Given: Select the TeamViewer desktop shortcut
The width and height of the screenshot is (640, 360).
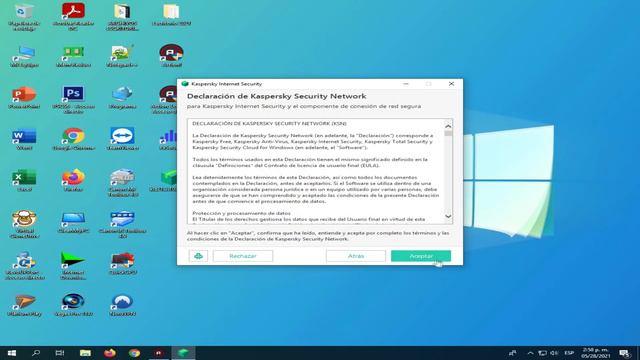Looking at the screenshot, I should point(122,139).
